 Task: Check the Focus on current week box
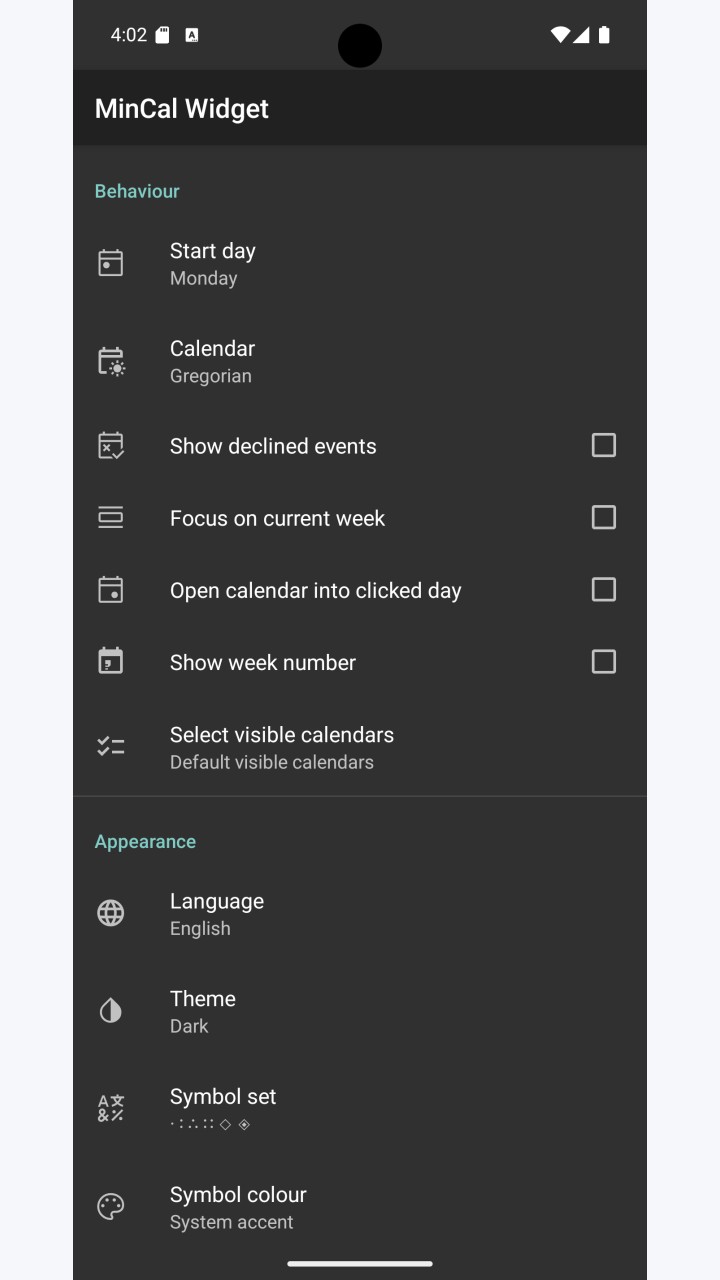point(604,517)
